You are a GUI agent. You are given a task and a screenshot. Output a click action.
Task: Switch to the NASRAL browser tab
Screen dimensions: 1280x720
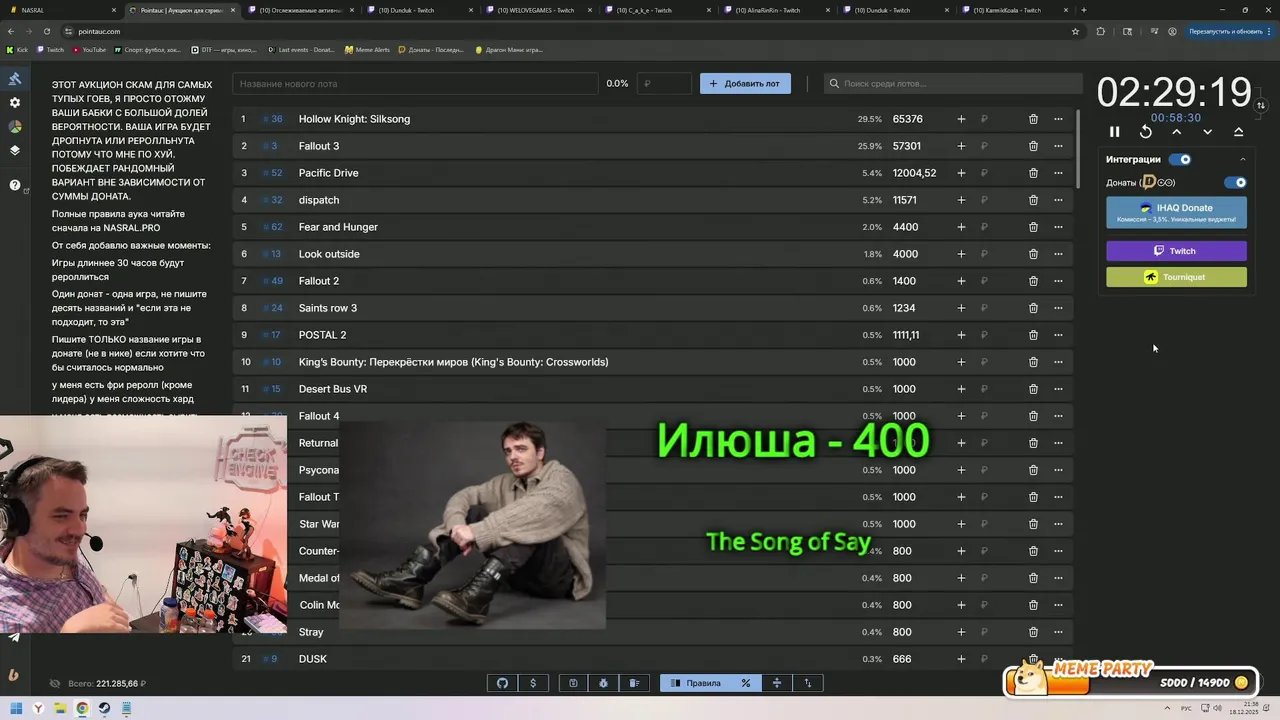coord(60,10)
